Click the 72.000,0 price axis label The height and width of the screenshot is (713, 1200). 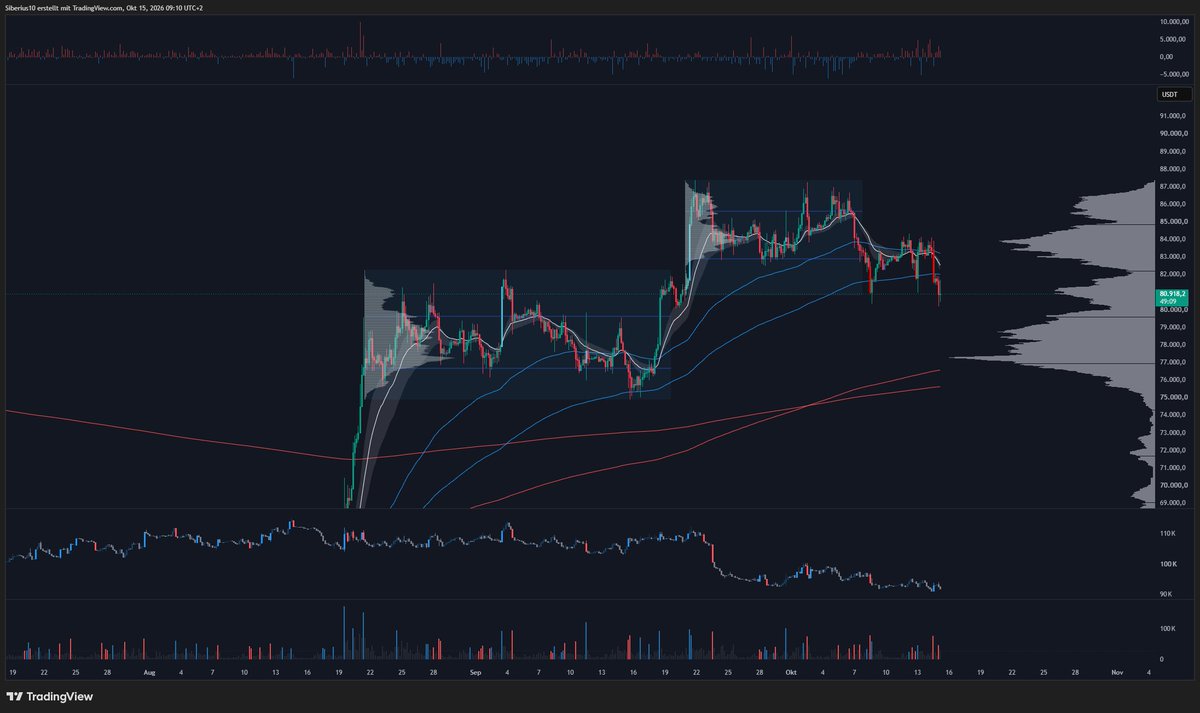tap(1172, 450)
